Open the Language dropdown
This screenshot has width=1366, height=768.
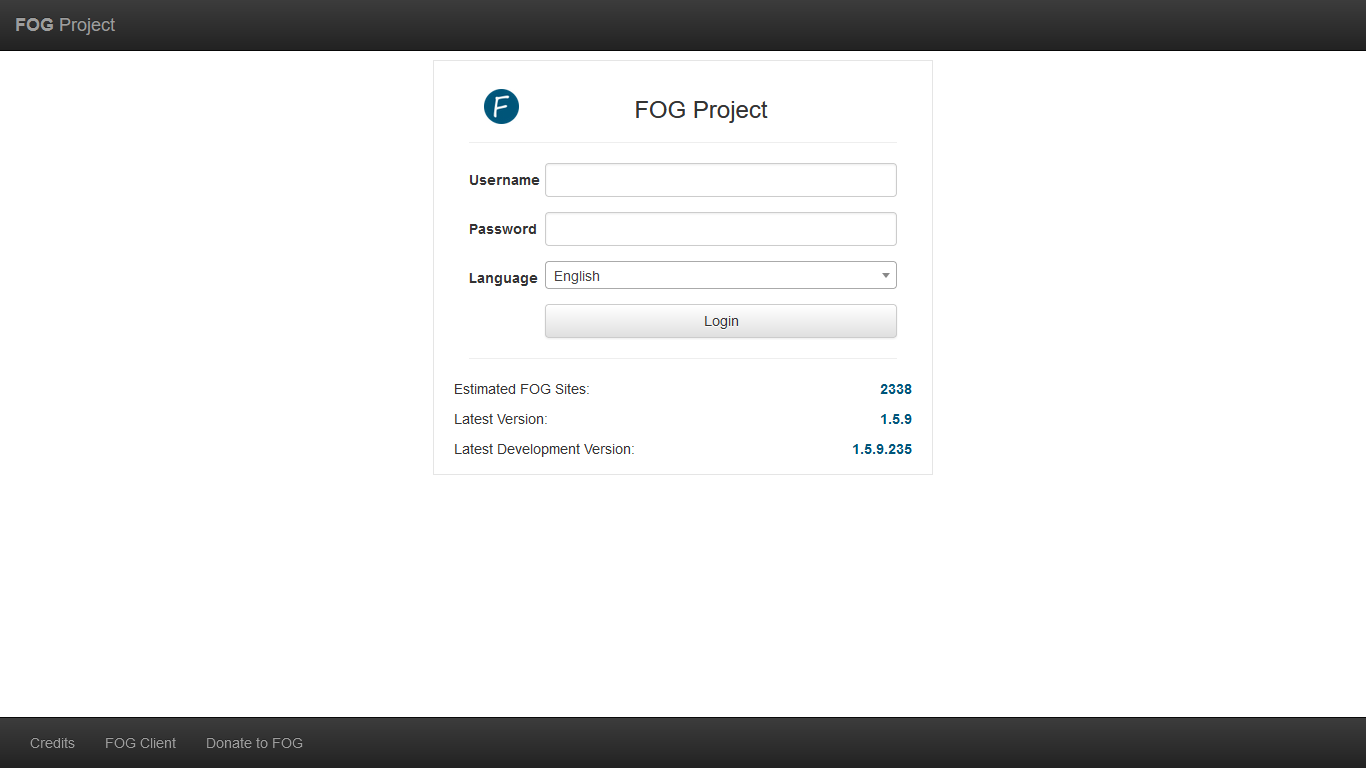[720, 275]
